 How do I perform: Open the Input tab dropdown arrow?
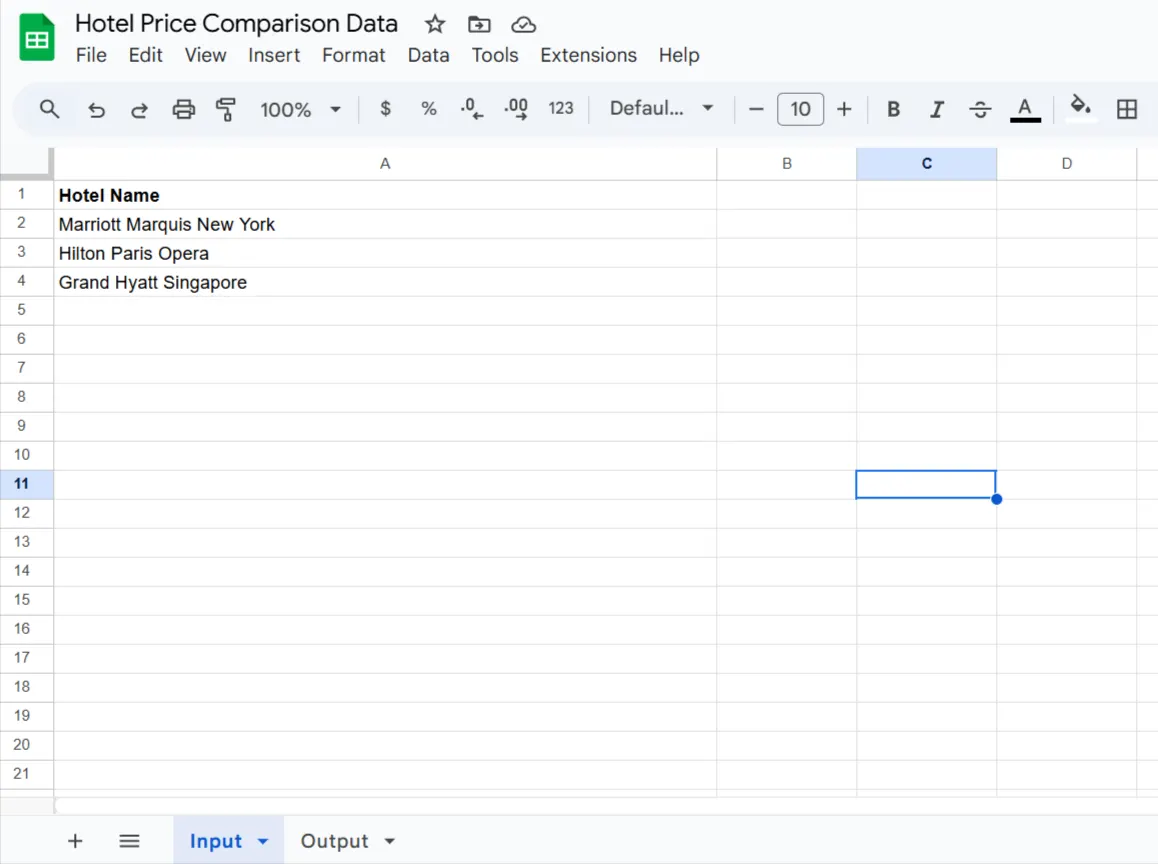click(x=263, y=841)
